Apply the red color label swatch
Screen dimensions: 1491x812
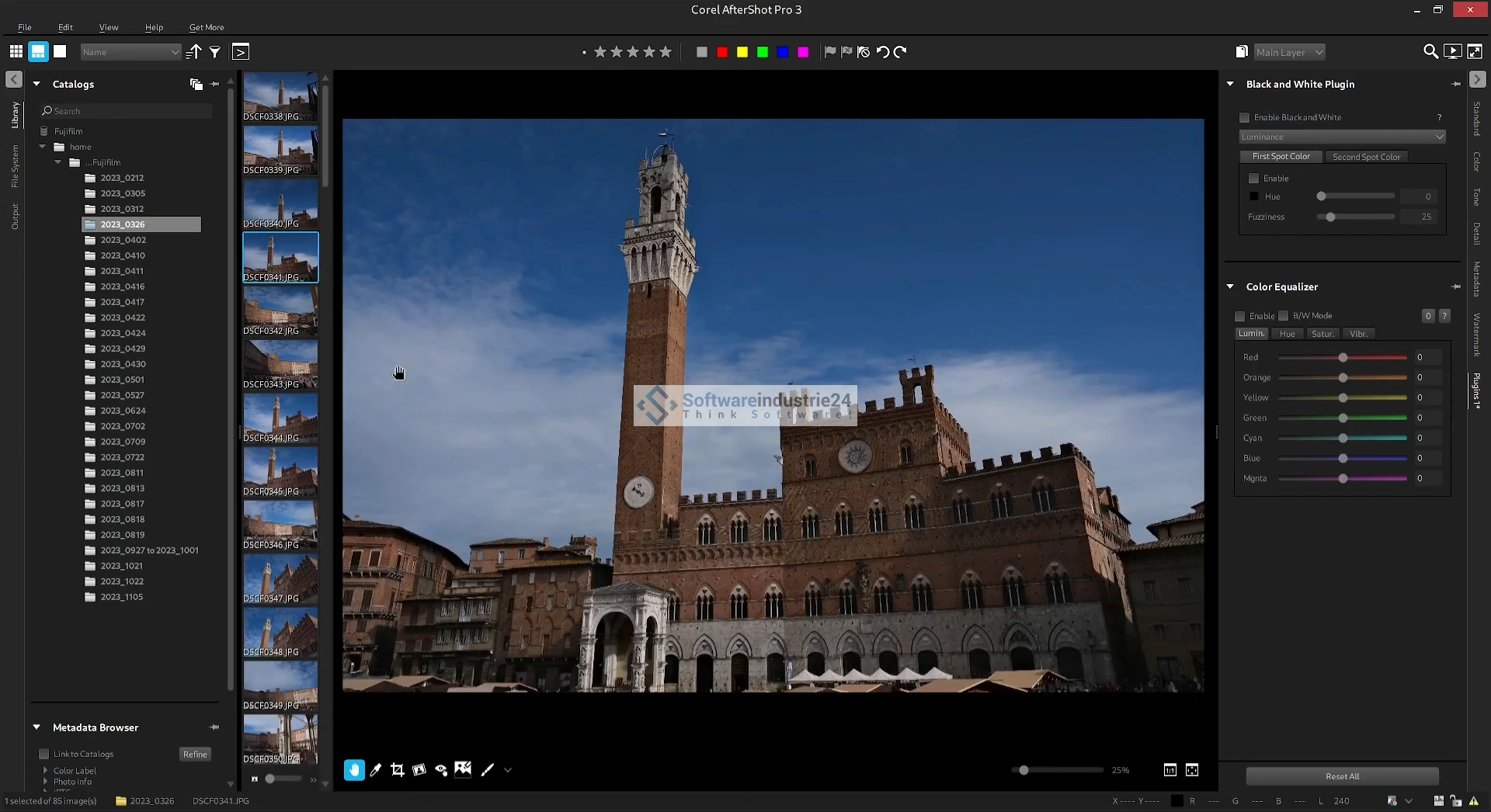point(722,52)
